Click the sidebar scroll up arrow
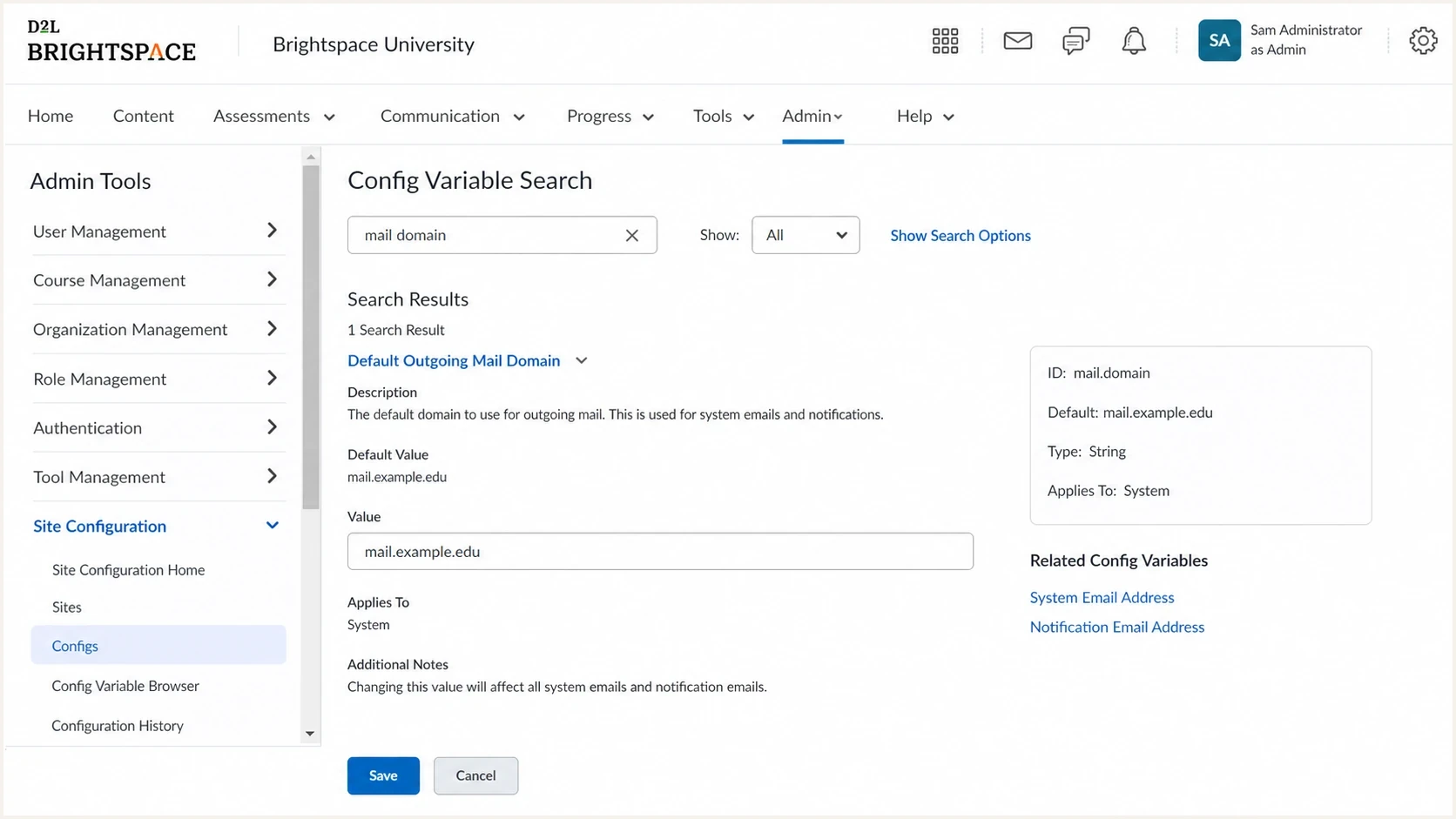1456x819 pixels. point(311,157)
